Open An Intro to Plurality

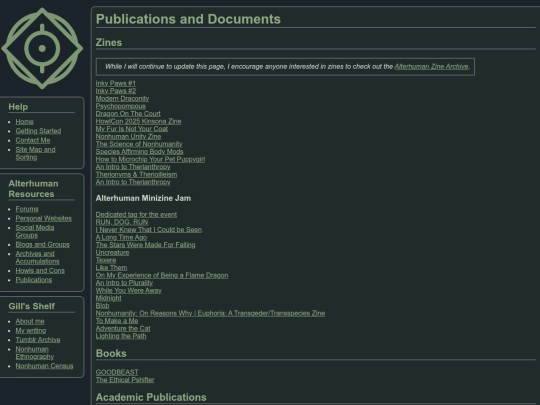pyautogui.click(x=124, y=283)
